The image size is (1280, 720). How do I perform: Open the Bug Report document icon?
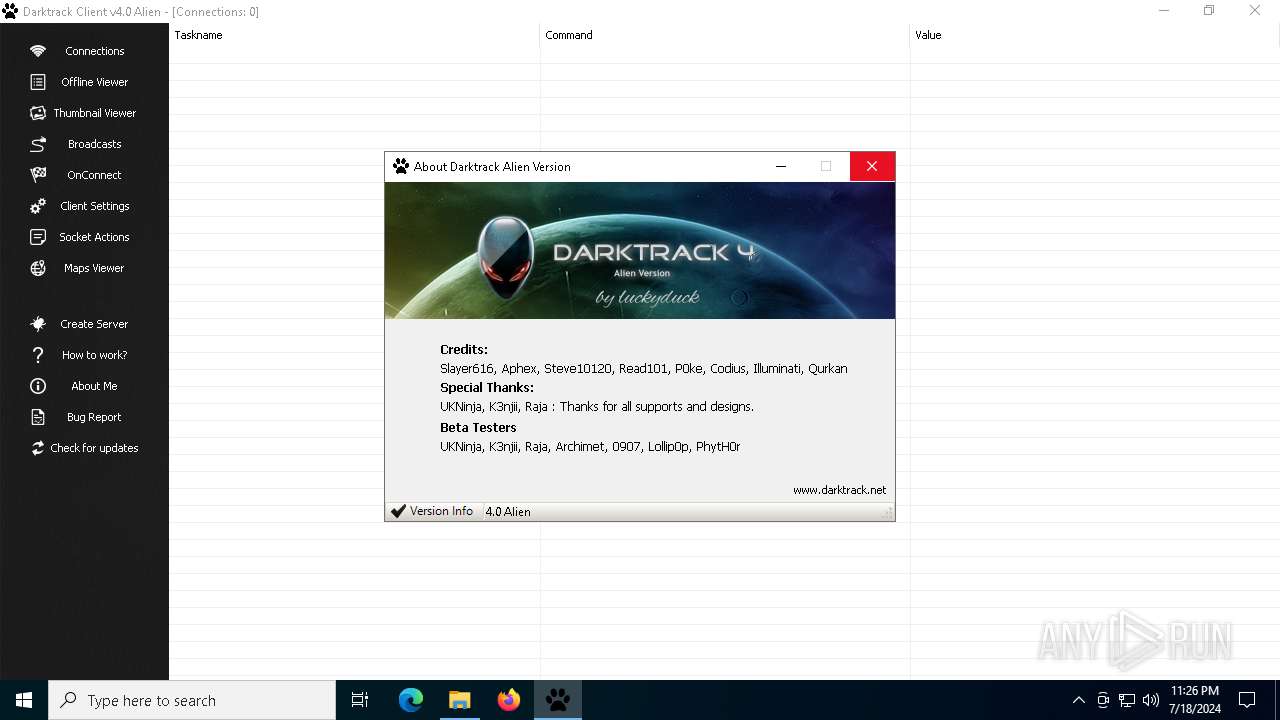pyautogui.click(x=38, y=417)
